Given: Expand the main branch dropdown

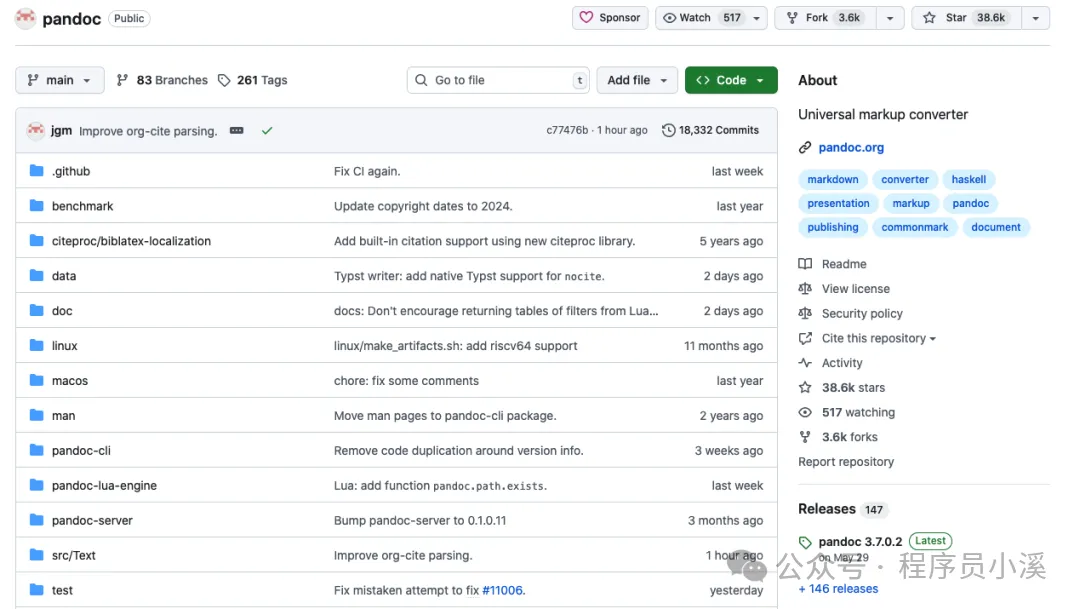Looking at the screenshot, I should click(x=59, y=81).
